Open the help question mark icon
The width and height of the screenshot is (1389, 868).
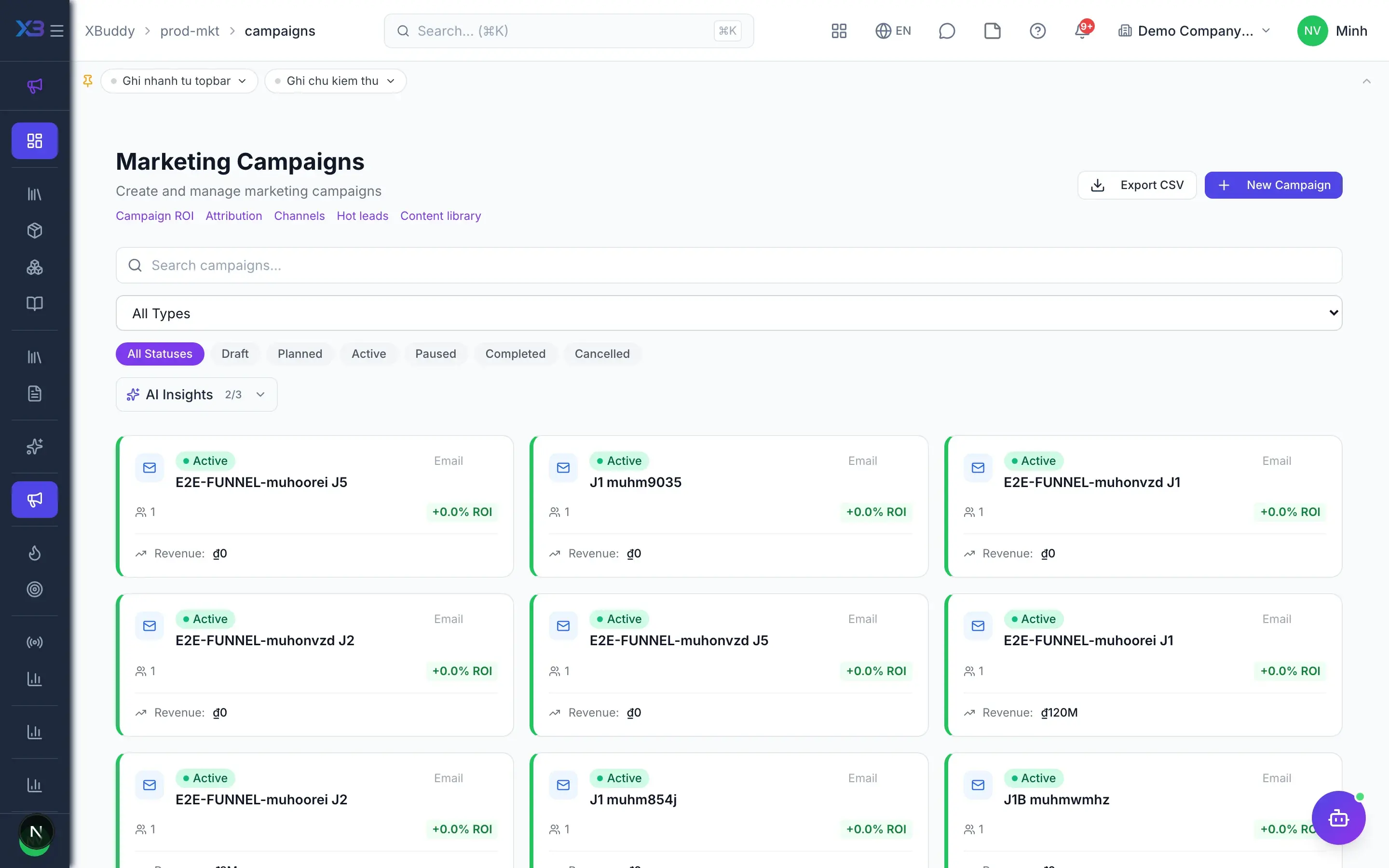coord(1037,31)
